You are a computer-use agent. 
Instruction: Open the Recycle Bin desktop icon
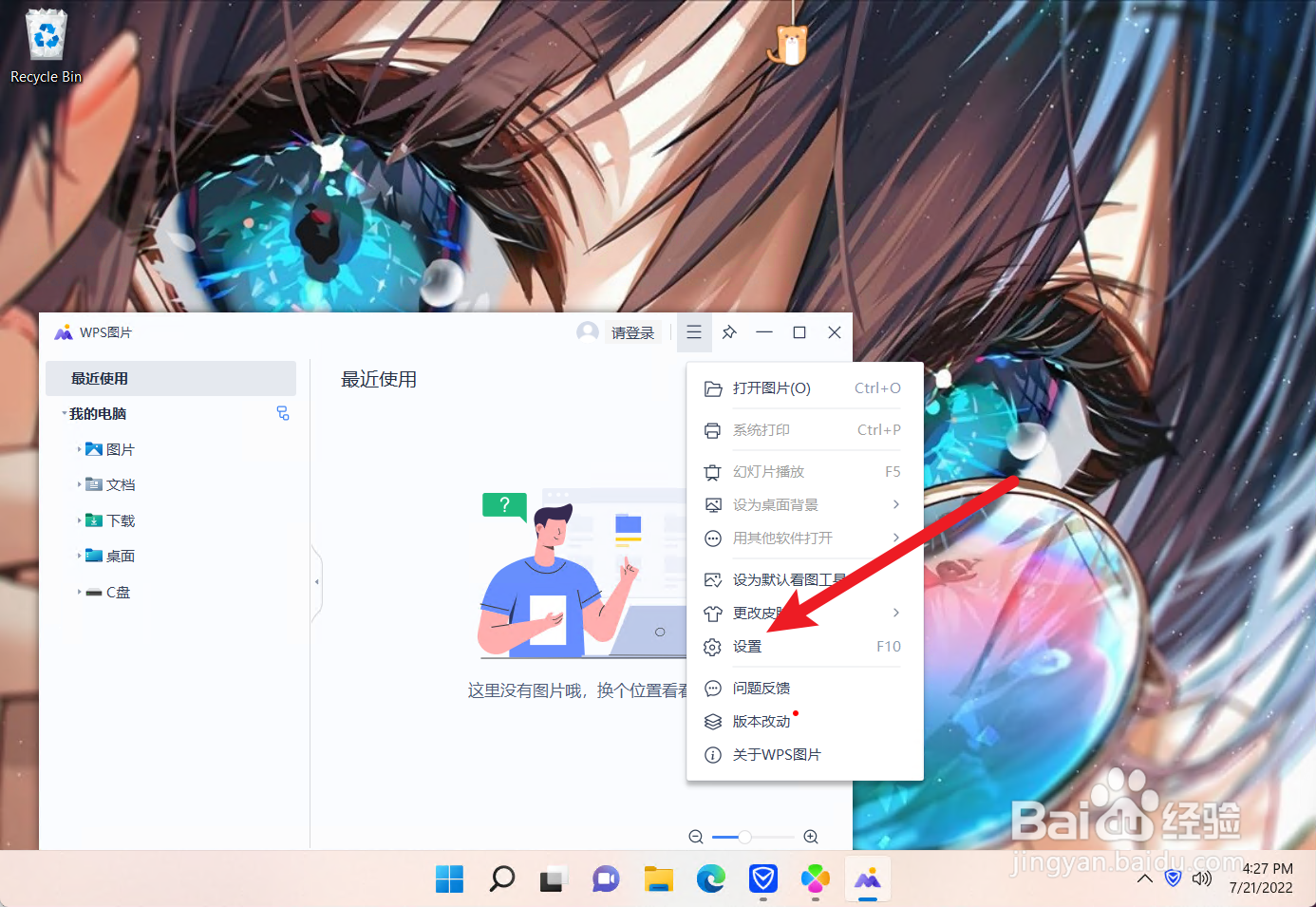(46, 47)
